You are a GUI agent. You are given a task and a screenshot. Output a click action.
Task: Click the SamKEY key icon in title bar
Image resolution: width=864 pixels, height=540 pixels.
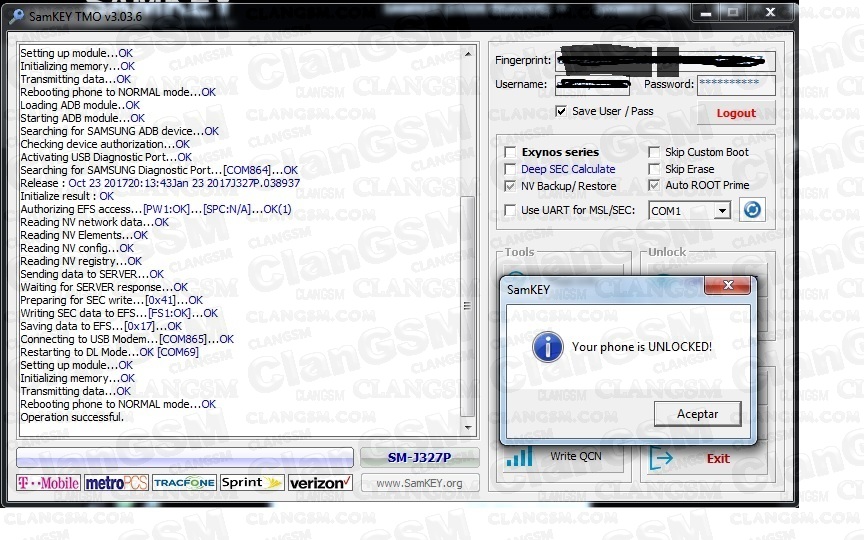point(17,16)
